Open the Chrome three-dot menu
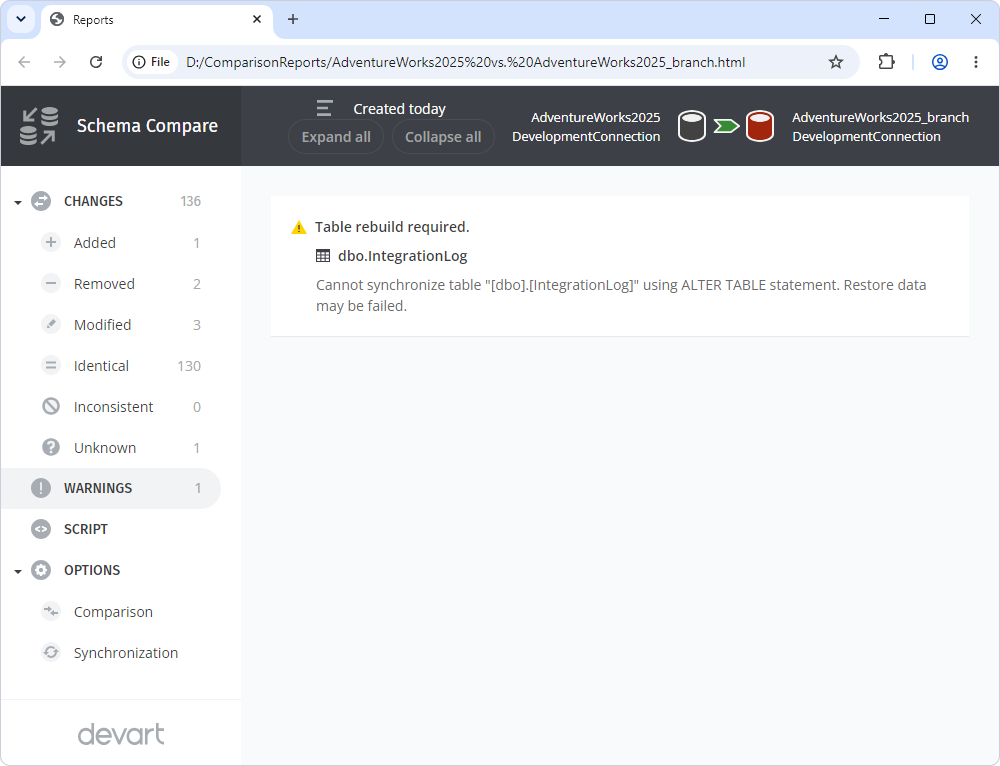 click(x=976, y=62)
